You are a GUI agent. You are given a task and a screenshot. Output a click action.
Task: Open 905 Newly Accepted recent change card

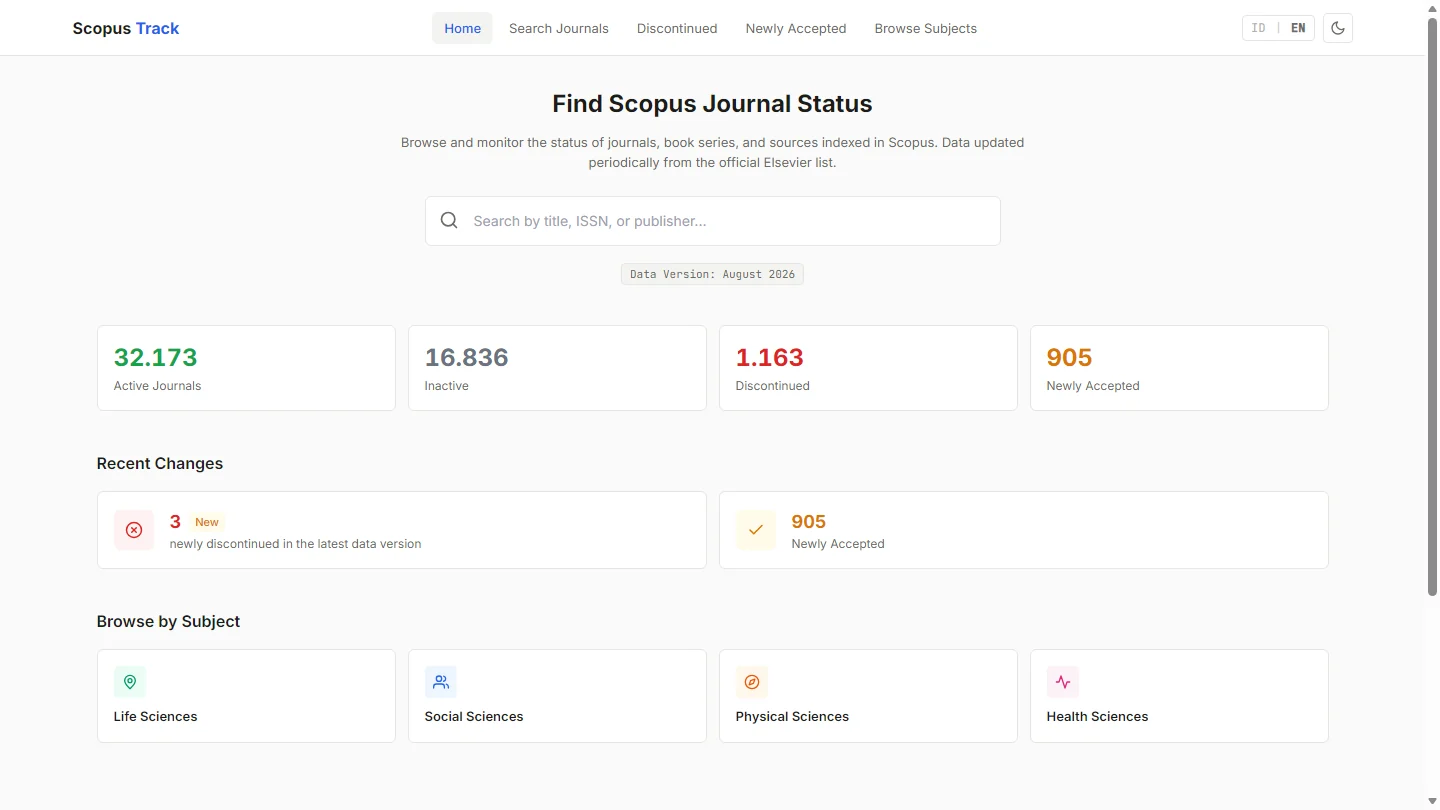click(x=1024, y=530)
